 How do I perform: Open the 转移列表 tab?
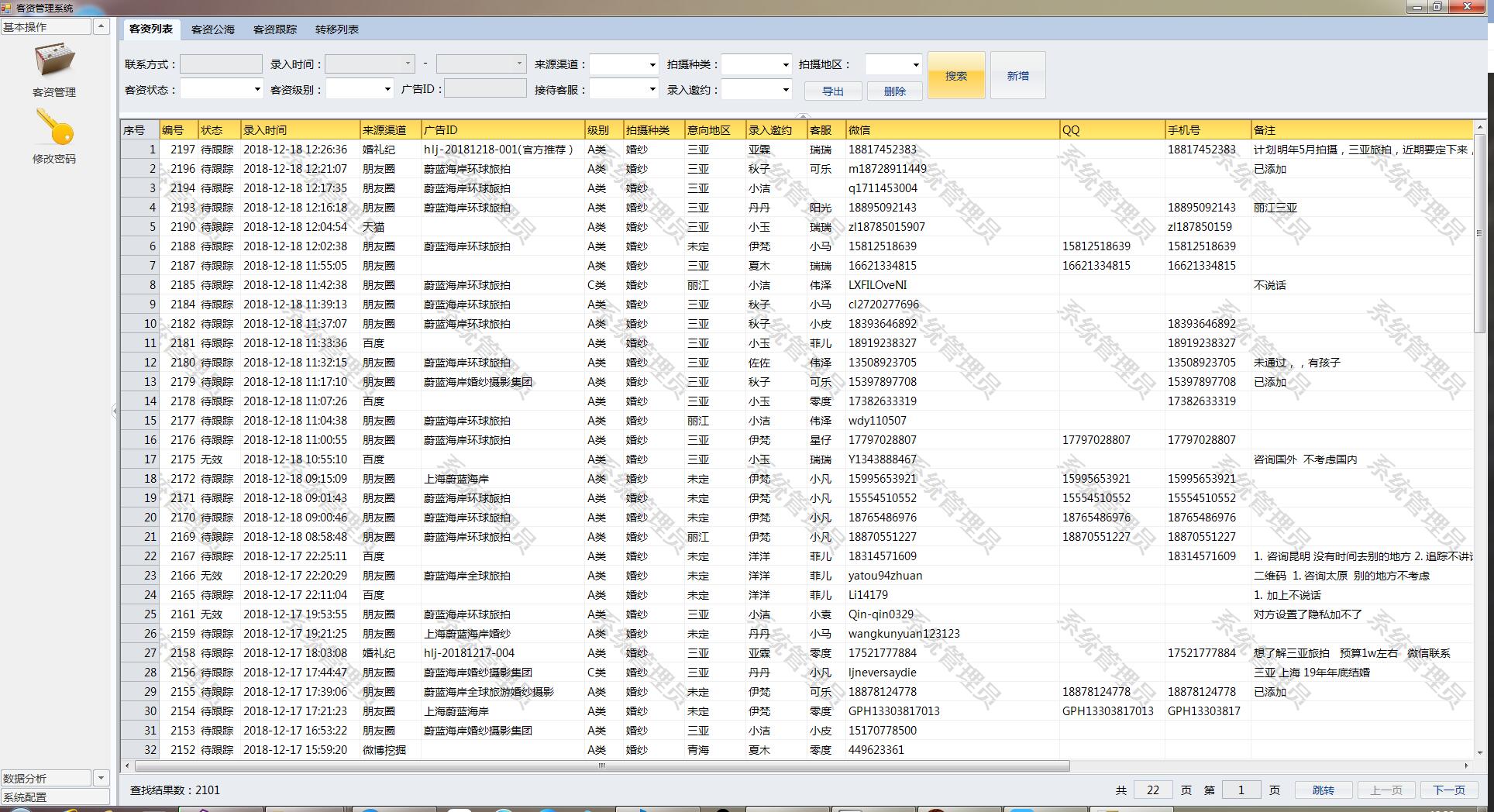click(337, 29)
